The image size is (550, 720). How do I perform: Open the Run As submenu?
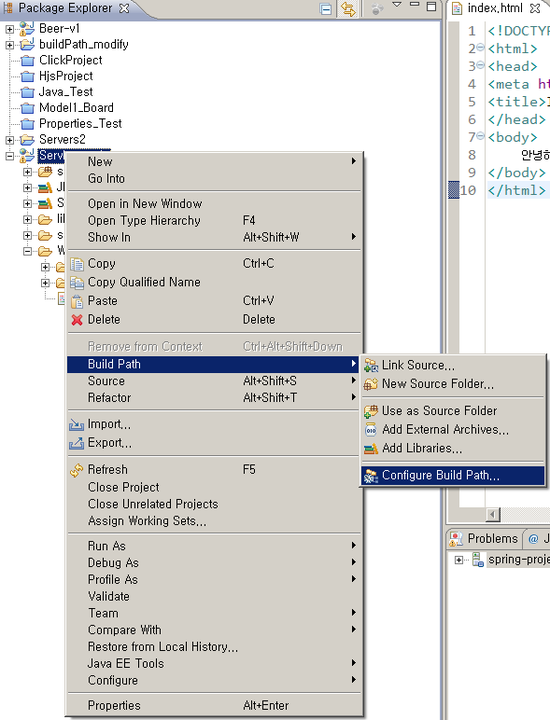point(213,546)
